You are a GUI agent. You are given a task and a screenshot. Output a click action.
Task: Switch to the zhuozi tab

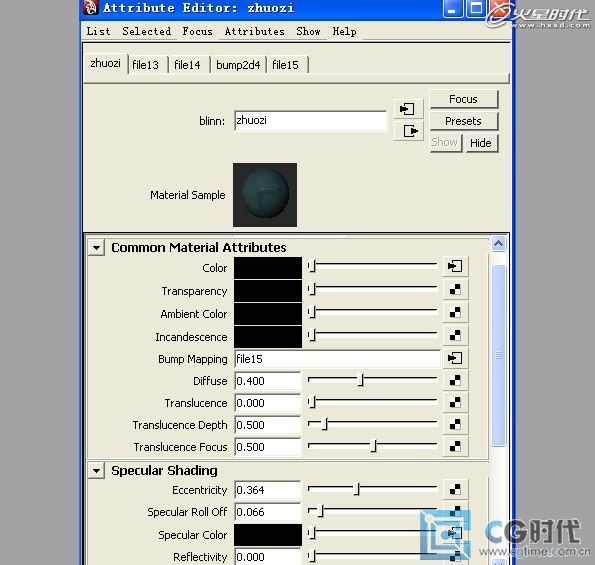tap(105, 63)
